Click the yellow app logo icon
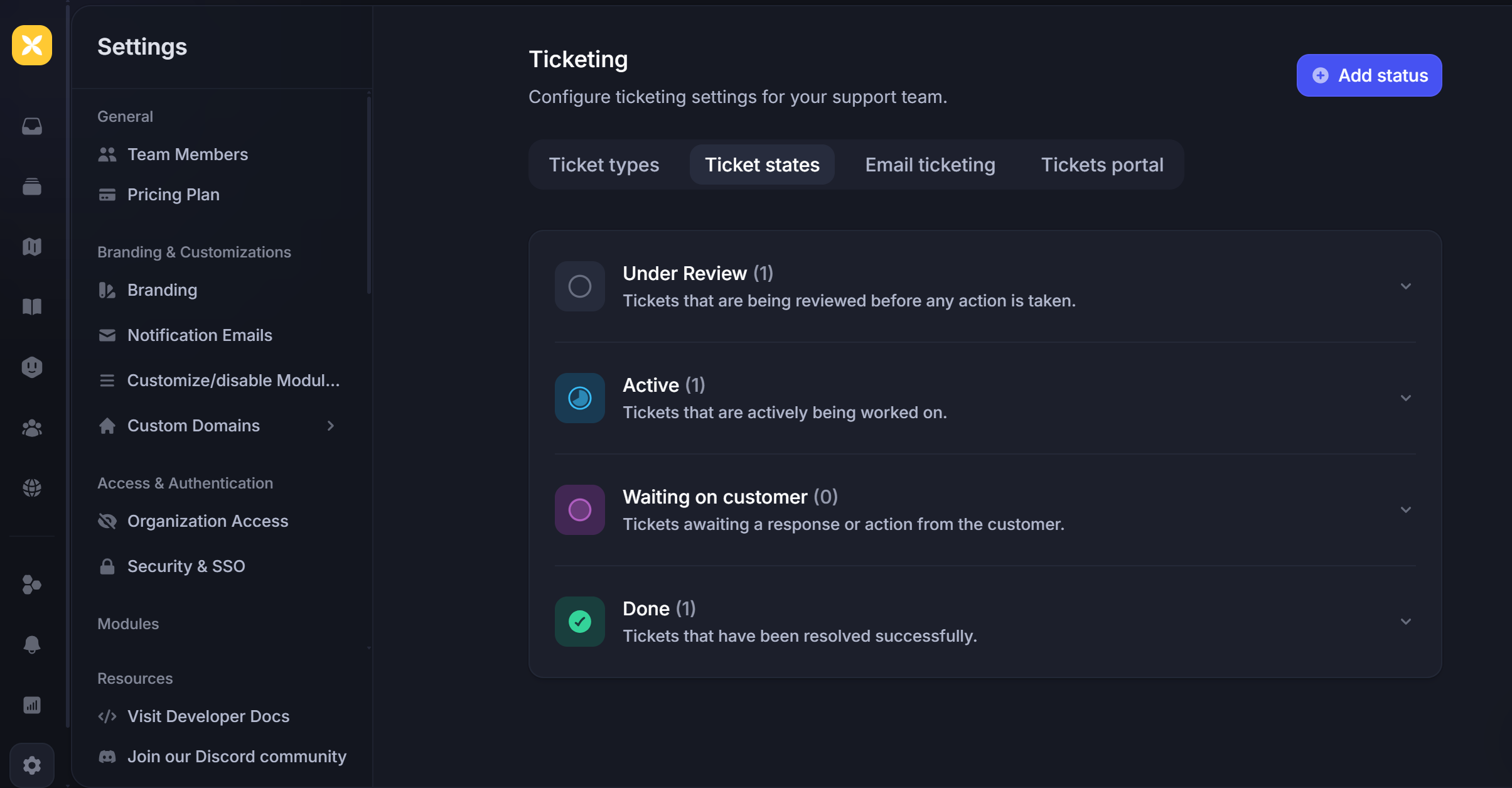Screen dimensions: 1512x788 [x=32, y=45]
